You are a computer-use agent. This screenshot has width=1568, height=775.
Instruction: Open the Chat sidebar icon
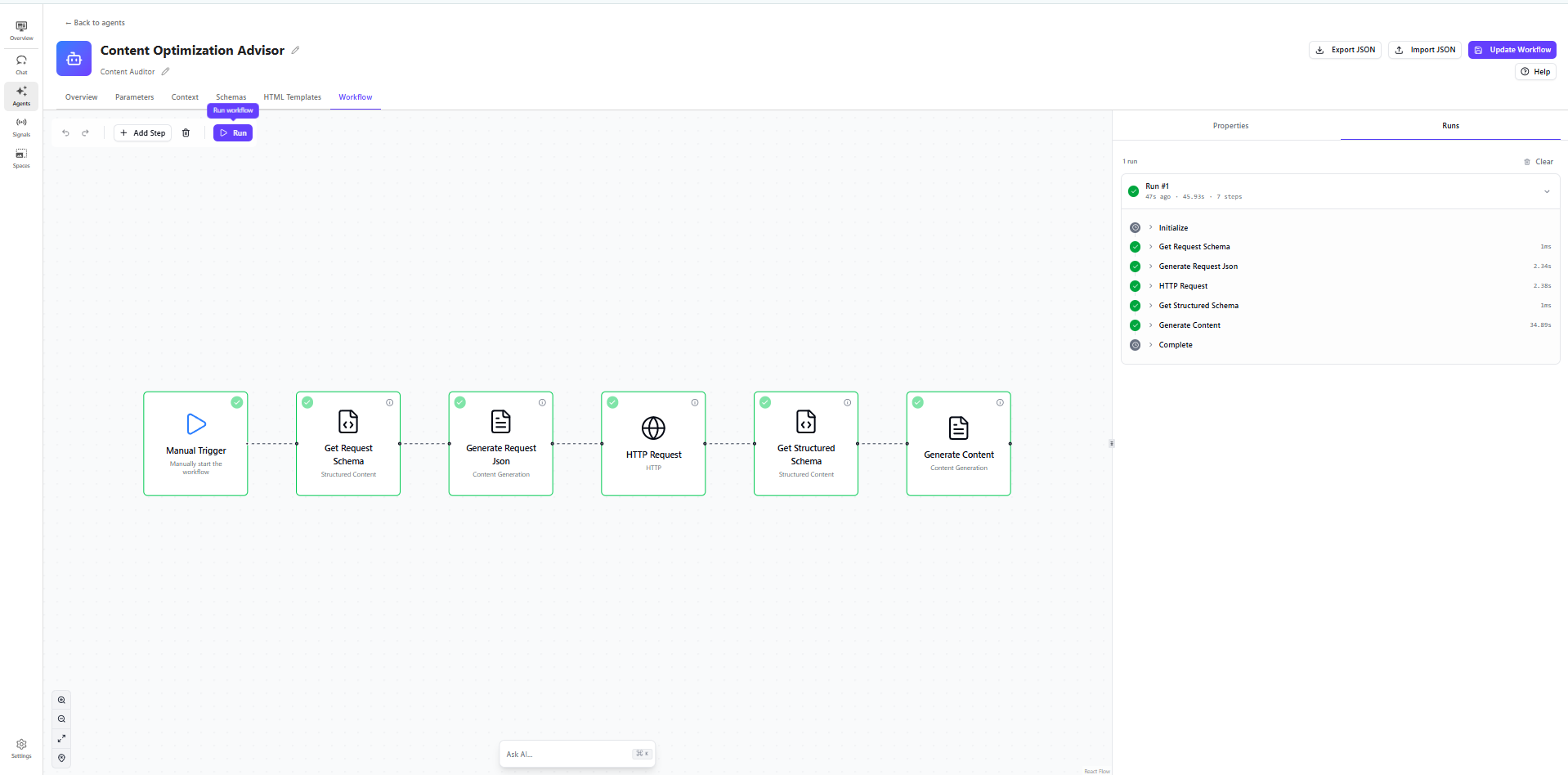[x=21, y=65]
